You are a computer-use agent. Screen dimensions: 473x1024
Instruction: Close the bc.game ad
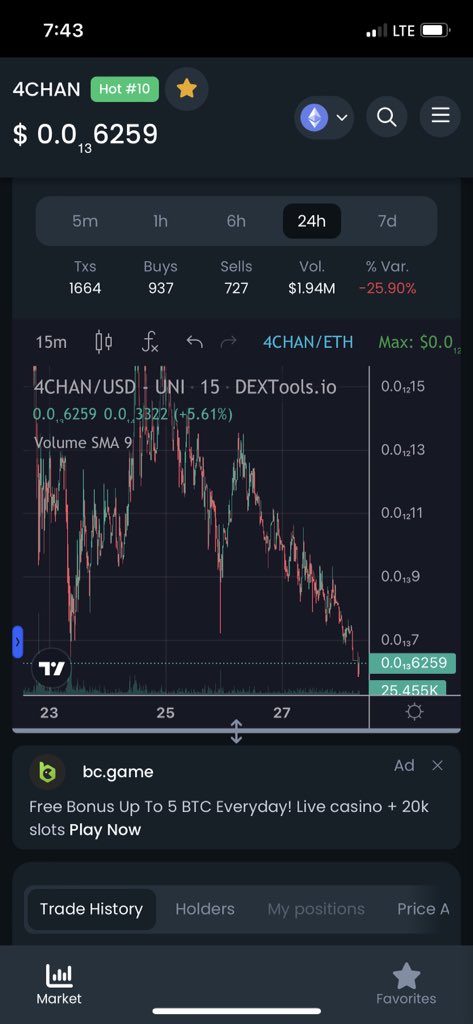point(438,765)
